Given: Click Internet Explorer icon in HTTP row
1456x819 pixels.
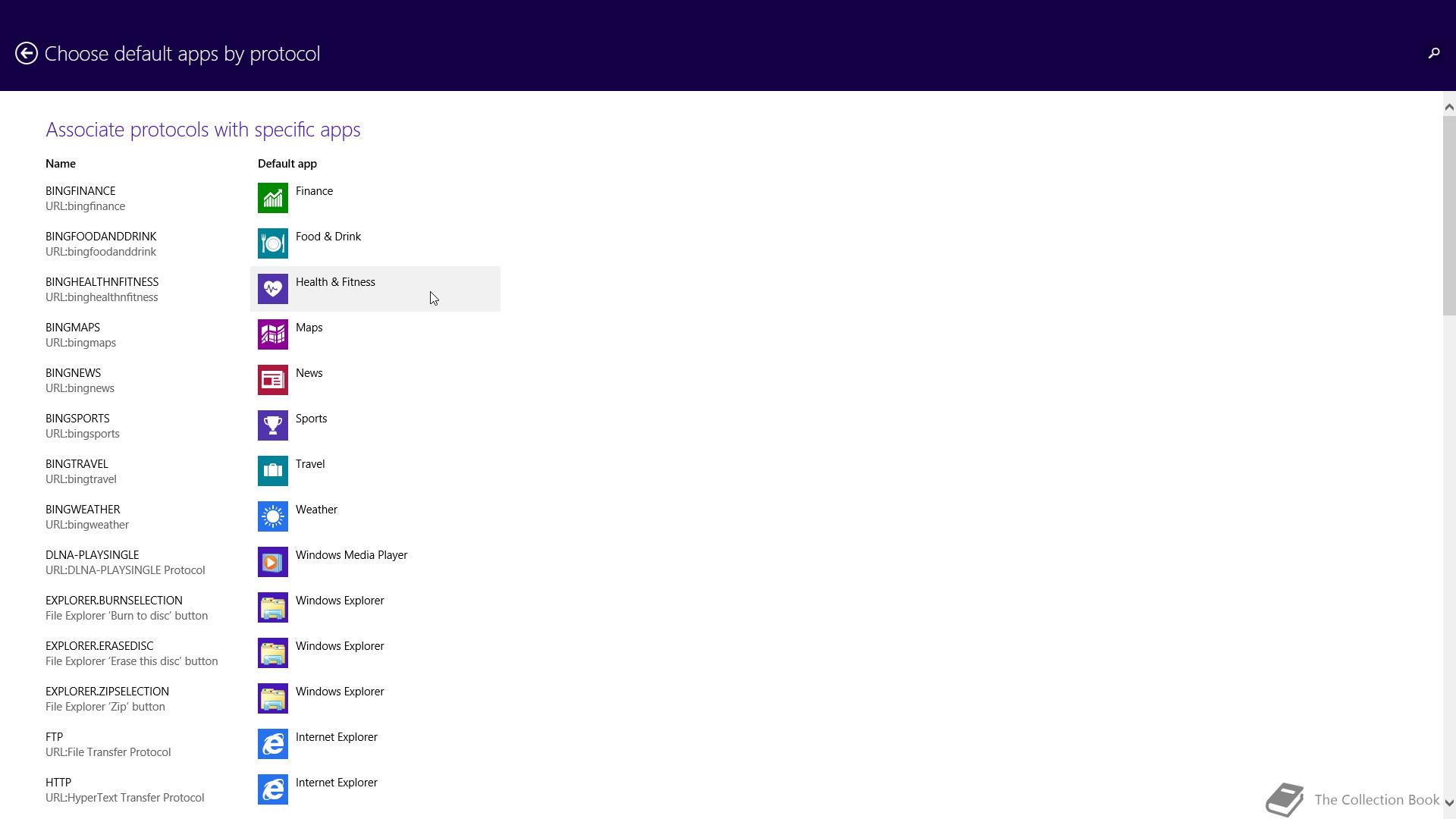Looking at the screenshot, I should click(273, 789).
